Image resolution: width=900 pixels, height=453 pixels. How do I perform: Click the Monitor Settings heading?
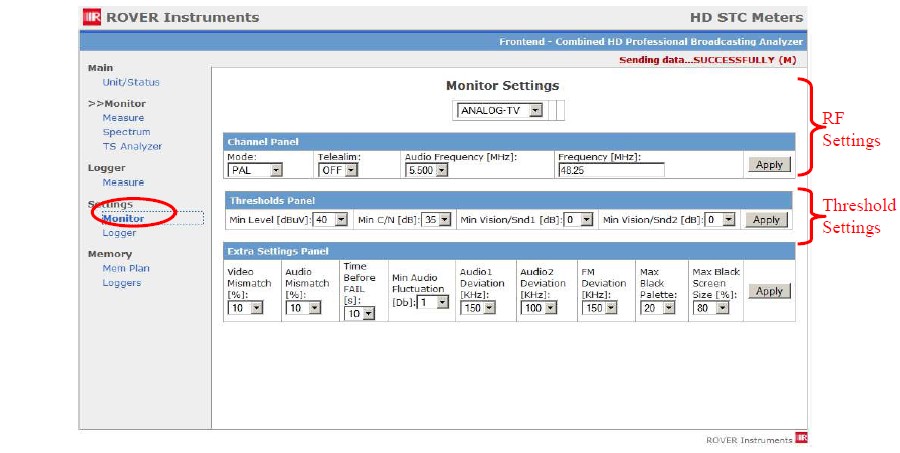(x=502, y=86)
